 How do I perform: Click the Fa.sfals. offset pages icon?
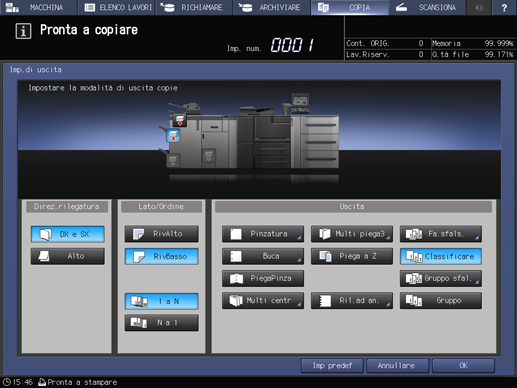click(414, 234)
